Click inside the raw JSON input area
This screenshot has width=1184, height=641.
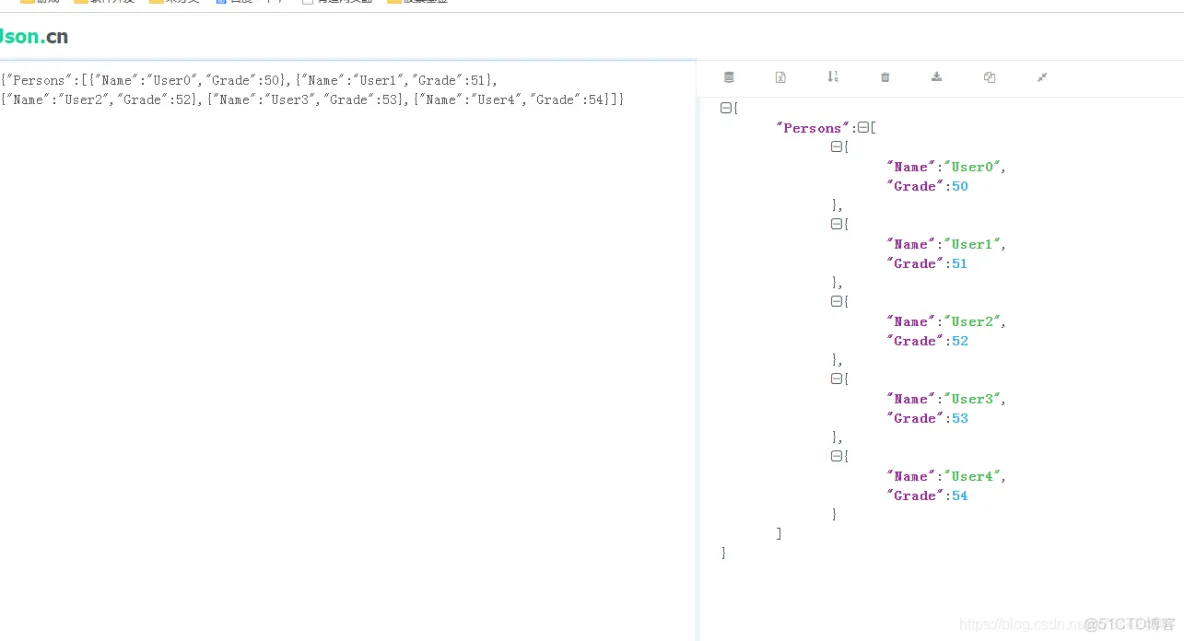click(x=347, y=350)
